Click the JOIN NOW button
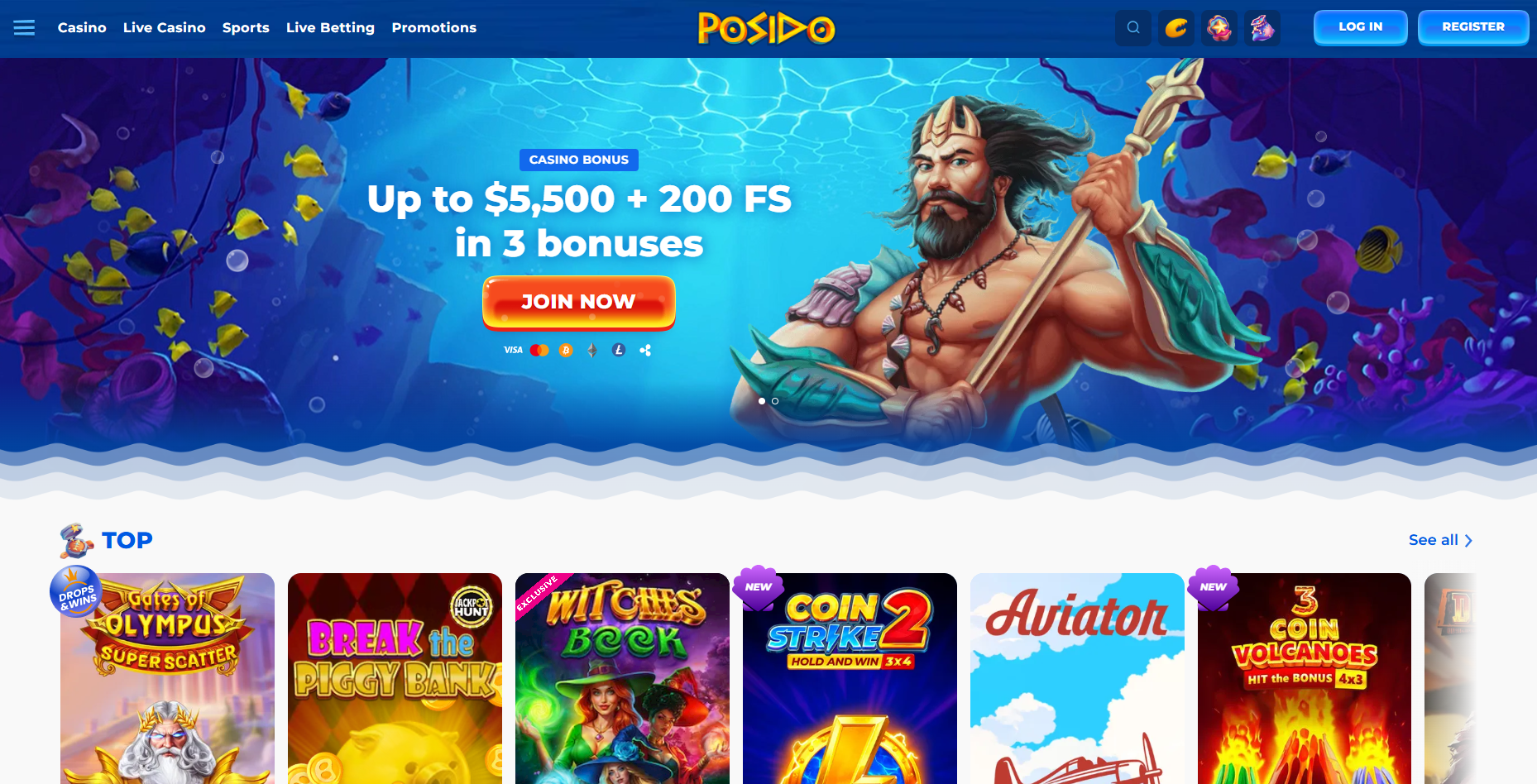 pos(579,303)
